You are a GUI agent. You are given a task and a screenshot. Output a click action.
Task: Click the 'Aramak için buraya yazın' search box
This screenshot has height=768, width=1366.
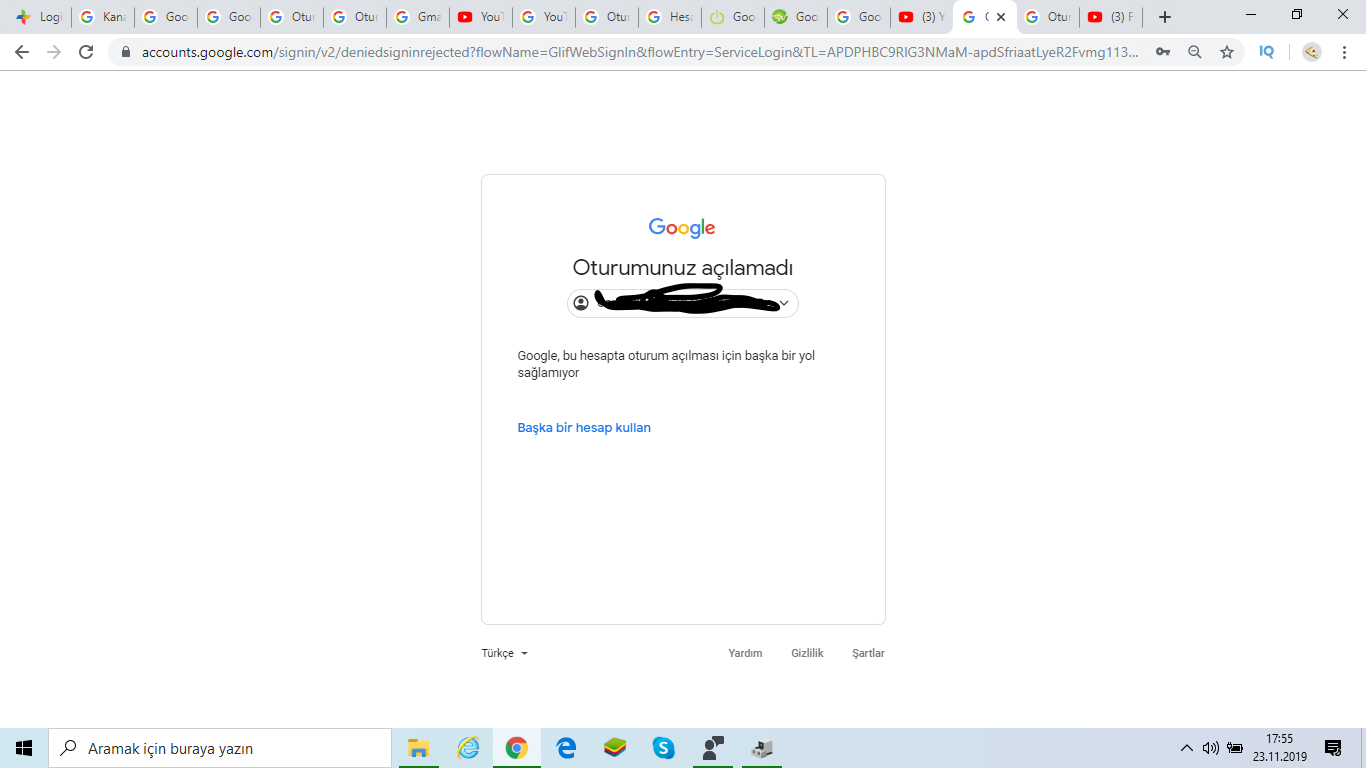[220, 748]
